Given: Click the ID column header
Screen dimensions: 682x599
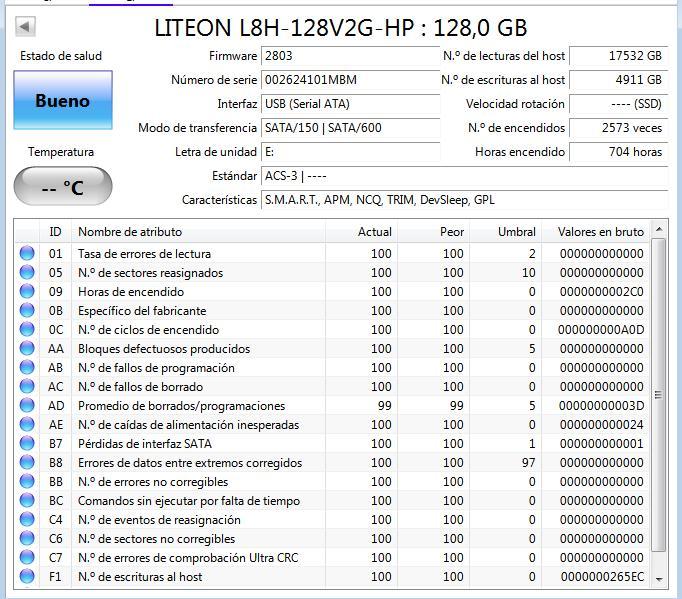Looking at the screenshot, I should (x=55, y=231).
